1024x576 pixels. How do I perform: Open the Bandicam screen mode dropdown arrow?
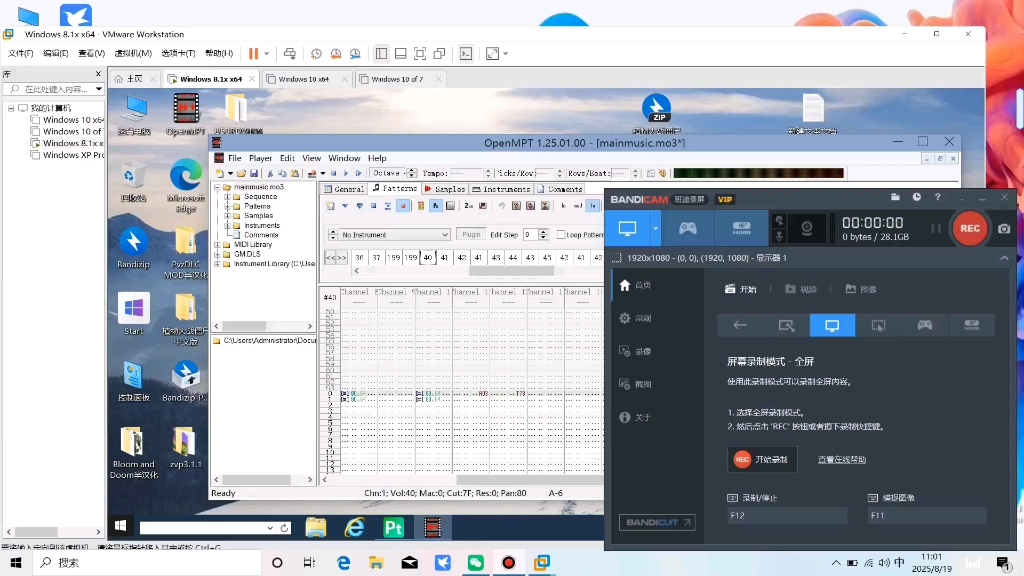[655, 228]
